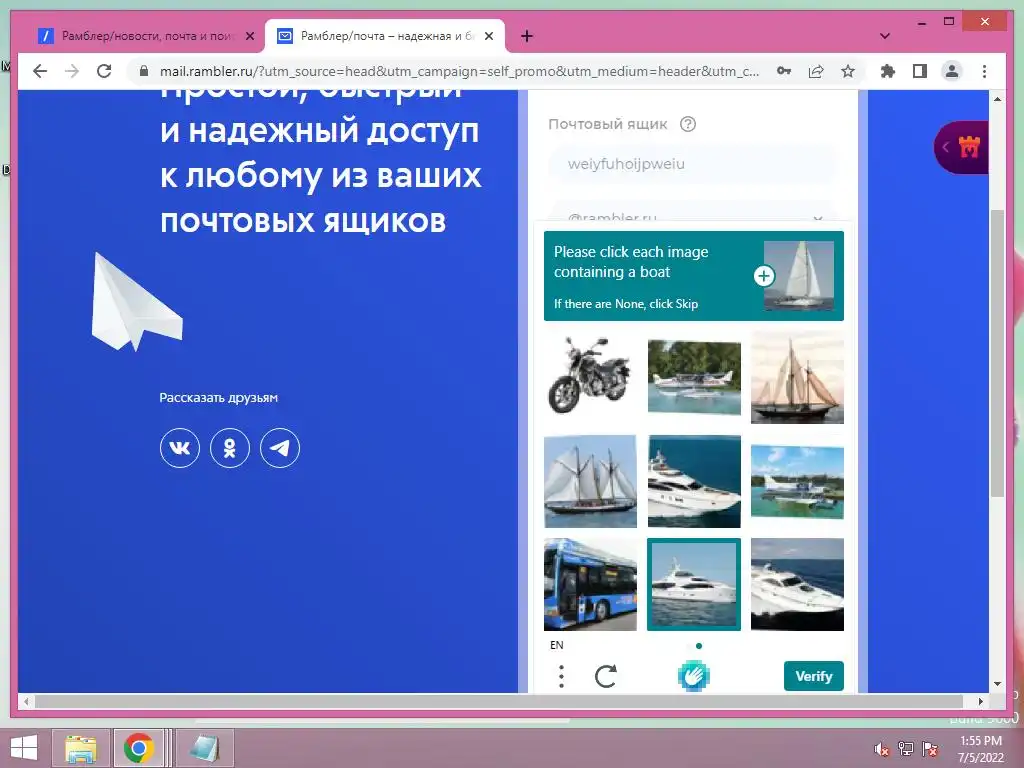This screenshot has height=768, width=1024.
Task: Open the side widget with castle icon
Action: tap(961, 148)
